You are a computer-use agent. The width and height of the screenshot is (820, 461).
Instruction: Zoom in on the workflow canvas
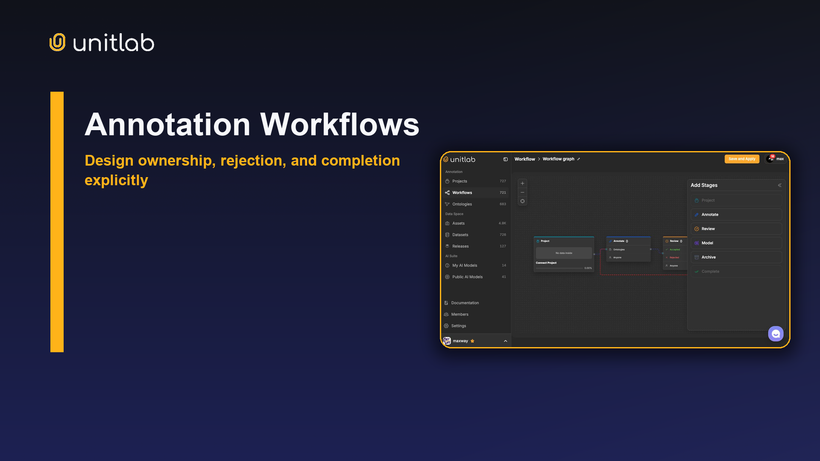click(x=522, y=183)
